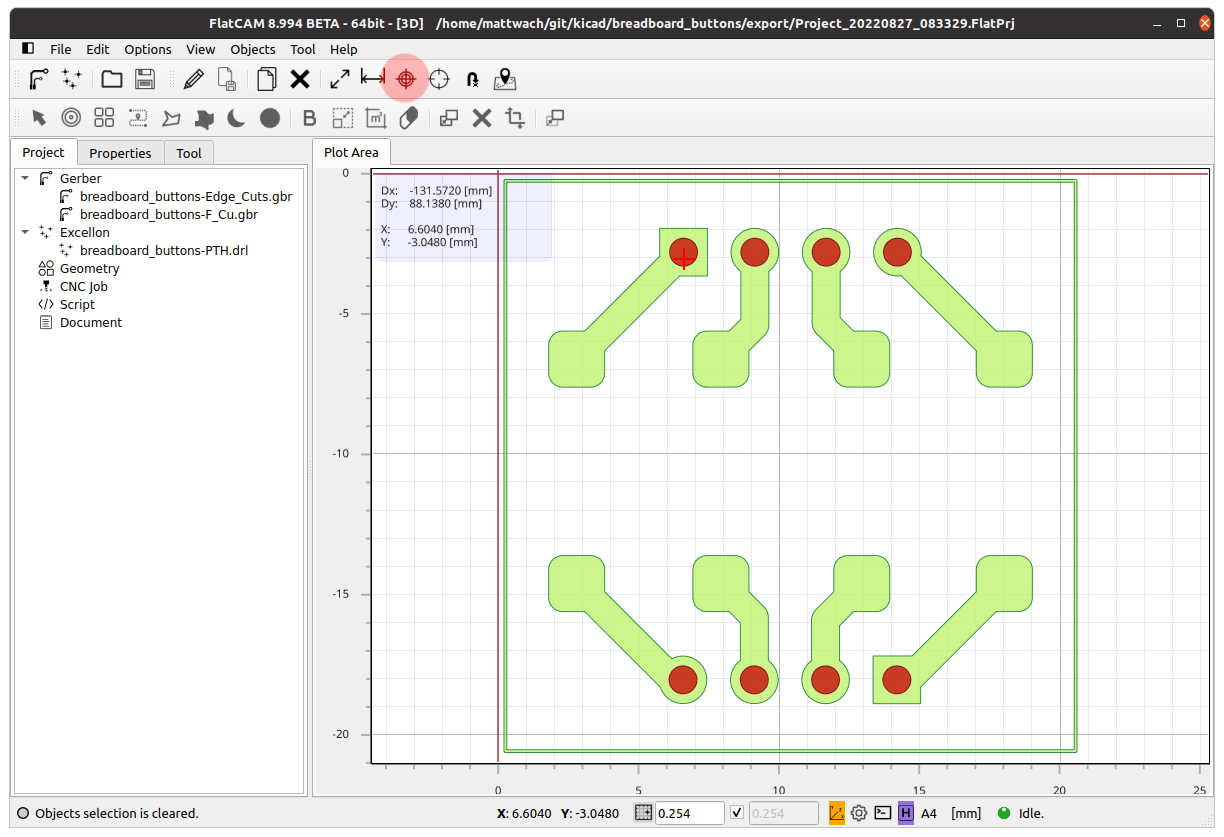Click the red Set Origin target icon
The height and width of the screenshot is (837, 1224).
[406, 79]
